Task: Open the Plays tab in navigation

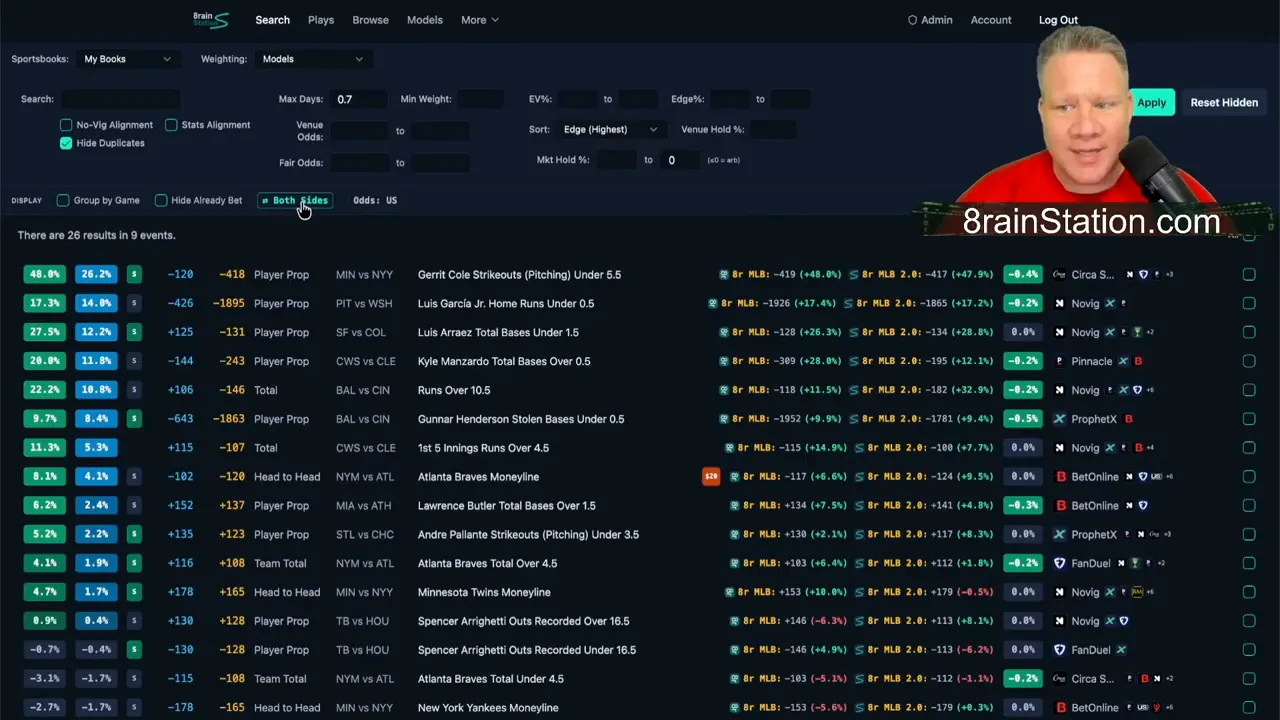Action: pos(321,20)
